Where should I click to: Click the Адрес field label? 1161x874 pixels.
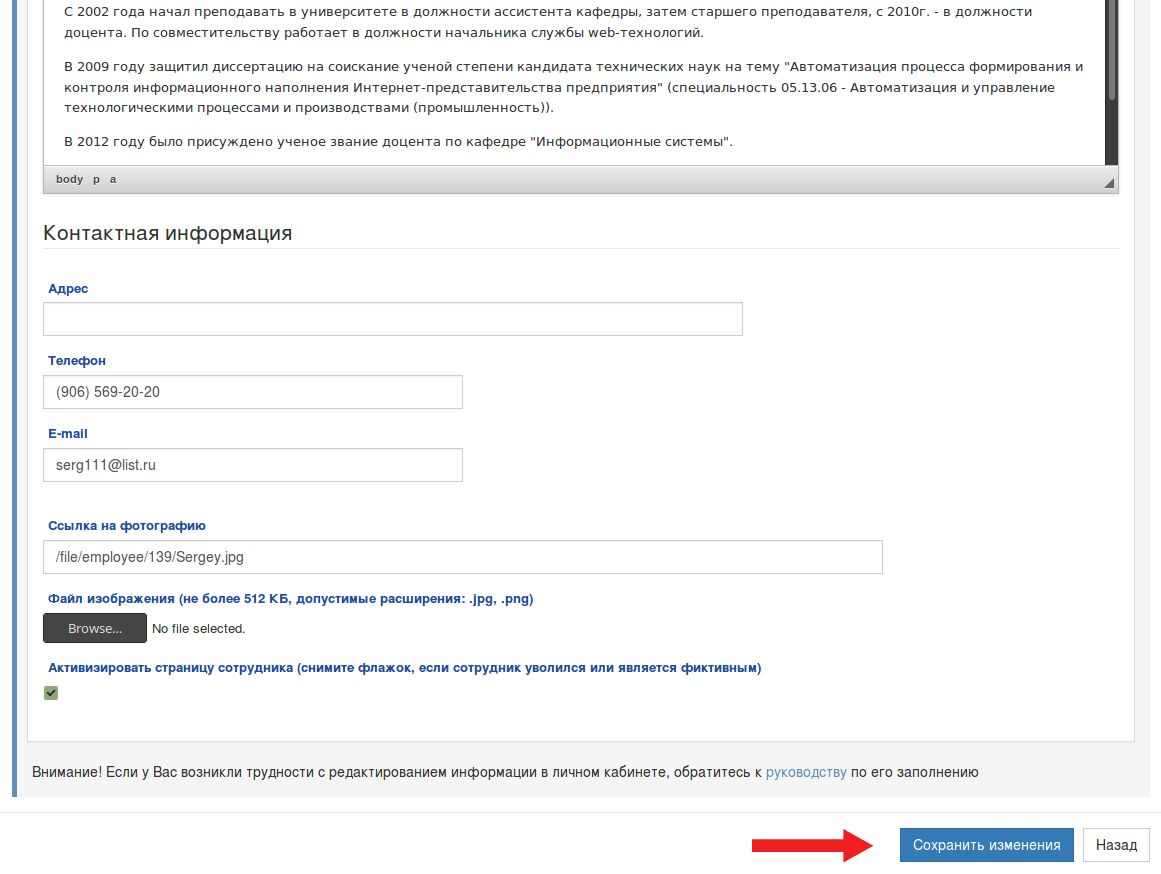68,288
